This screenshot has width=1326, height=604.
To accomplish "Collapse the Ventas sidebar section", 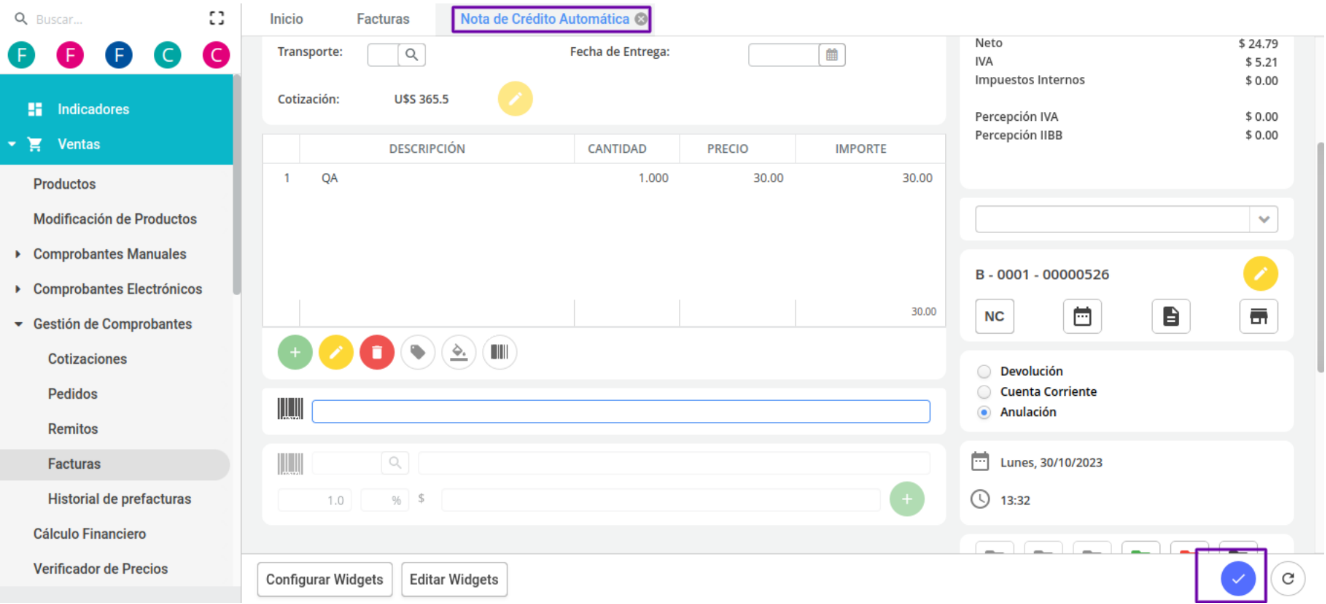I will [x=12, y=144].
